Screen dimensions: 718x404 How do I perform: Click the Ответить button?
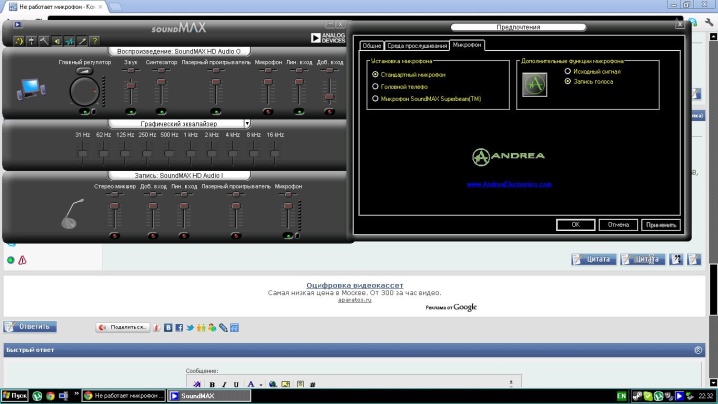(x=30, y=327)
